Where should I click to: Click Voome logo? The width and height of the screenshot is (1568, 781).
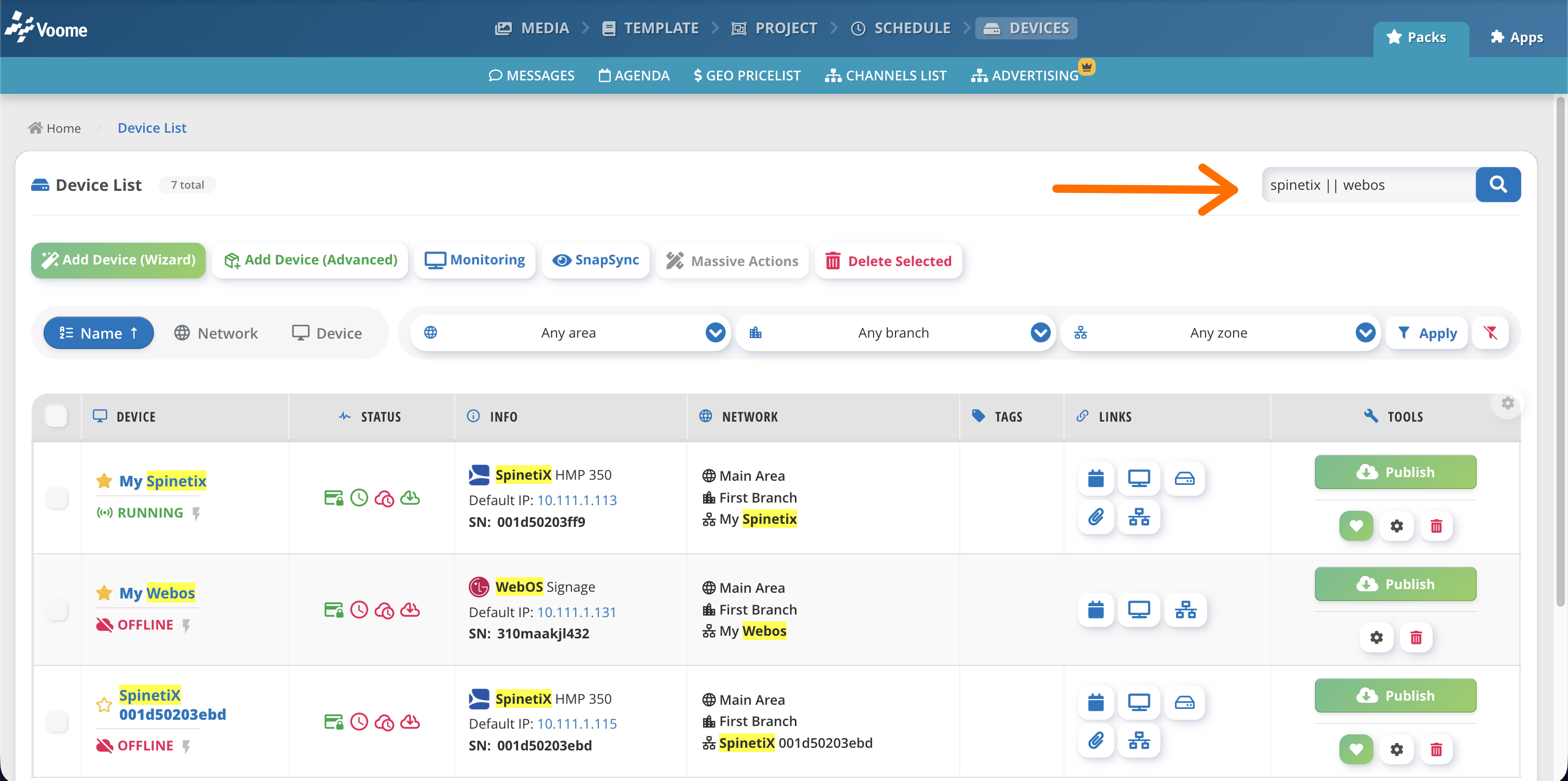pyautogui.click(x=46, y=28)
